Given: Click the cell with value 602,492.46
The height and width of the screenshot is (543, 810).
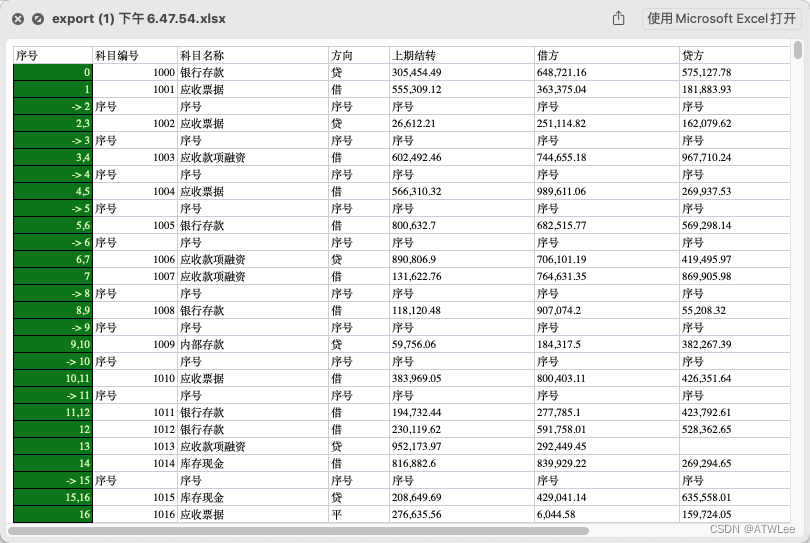Looking at the screenshot, I should pos(461,158).
